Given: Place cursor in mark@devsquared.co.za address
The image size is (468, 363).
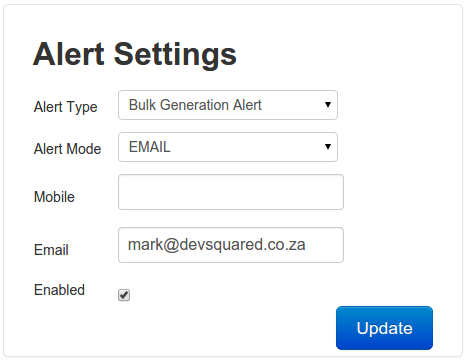Looking at the screenshot, I should pos(217,245).
